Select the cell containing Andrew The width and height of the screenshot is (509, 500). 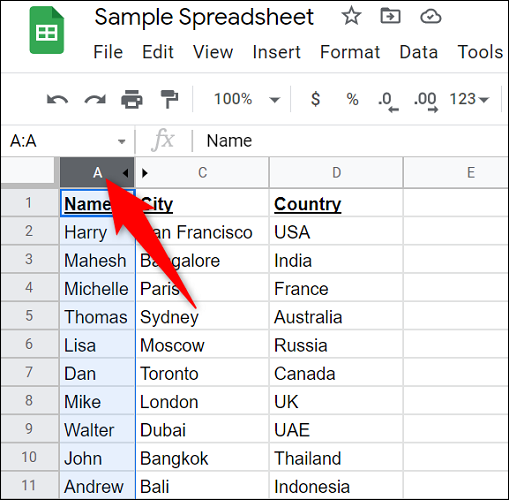[97, 485]
